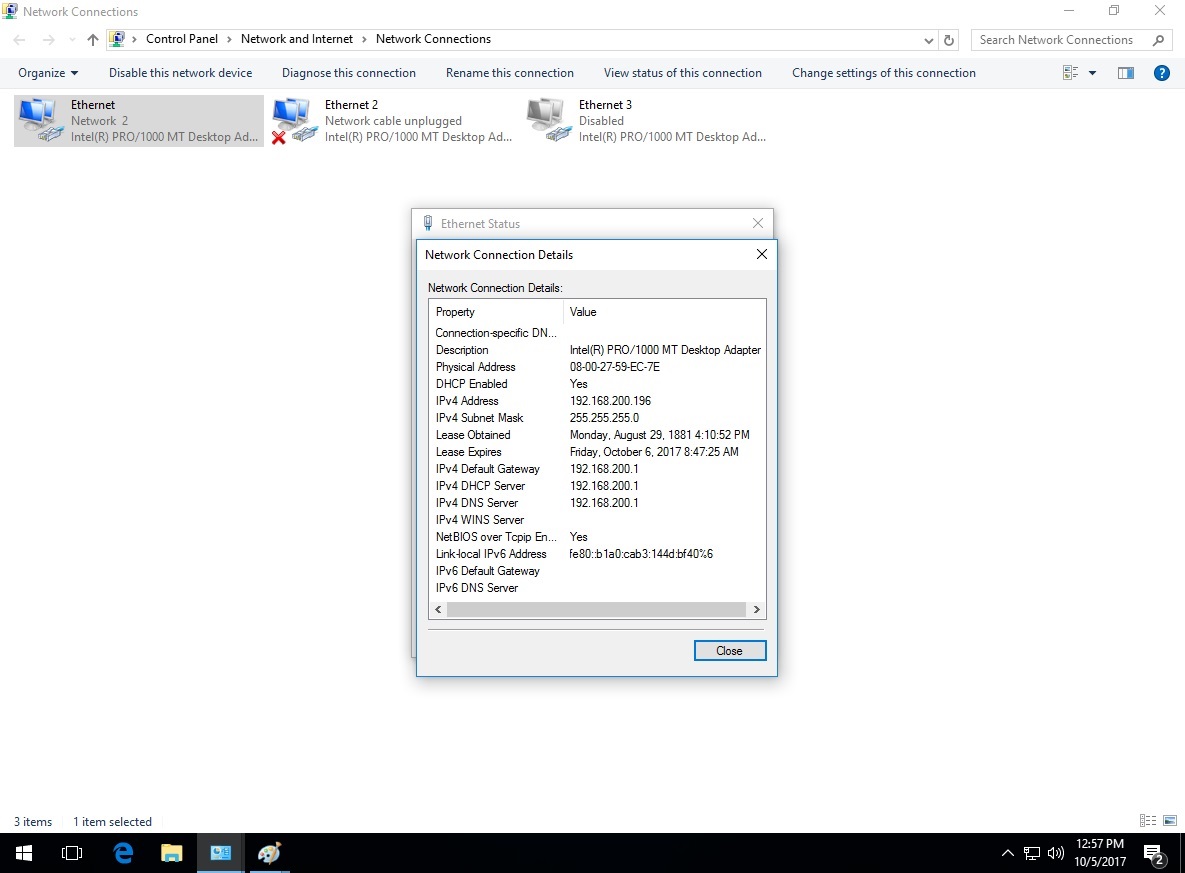Select the Ethernet network adapter icon

[x=138, y=121]
